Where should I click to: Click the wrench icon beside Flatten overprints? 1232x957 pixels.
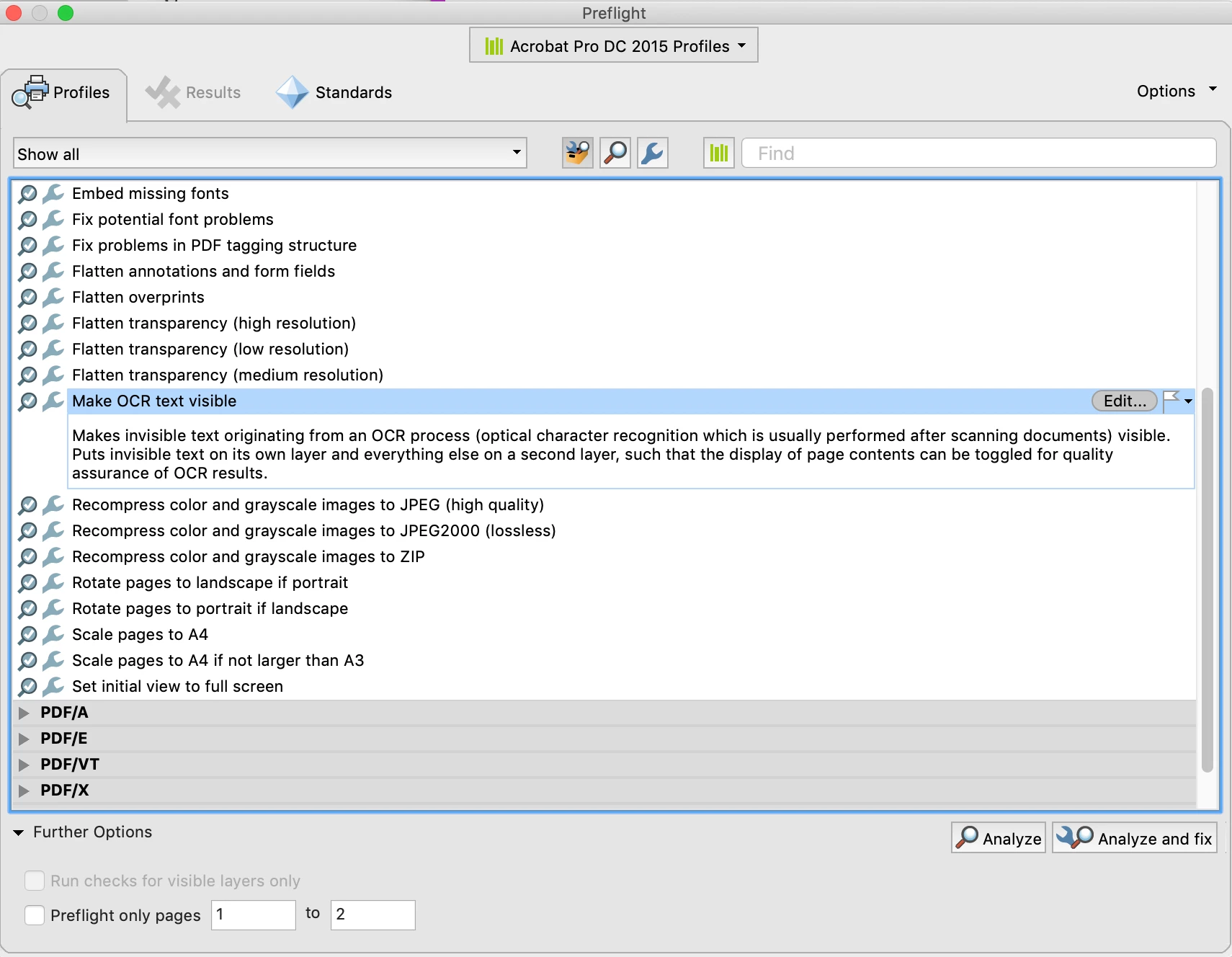[x=53, y=298]
